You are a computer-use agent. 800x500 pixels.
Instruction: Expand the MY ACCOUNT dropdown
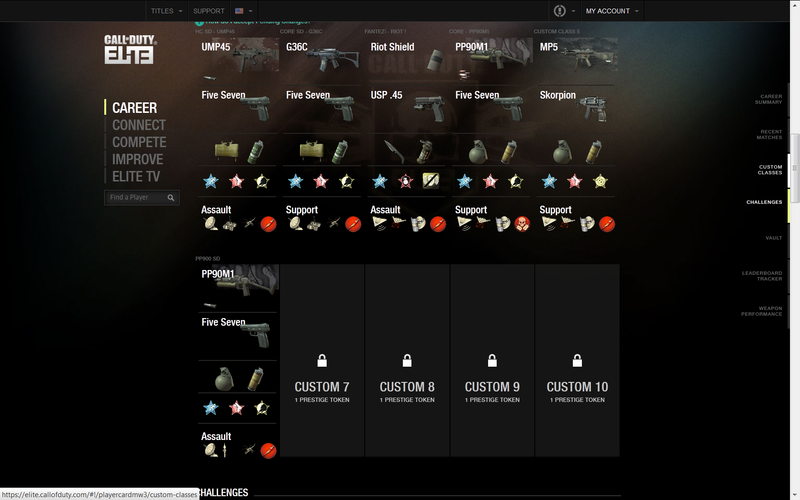point(612,11)
